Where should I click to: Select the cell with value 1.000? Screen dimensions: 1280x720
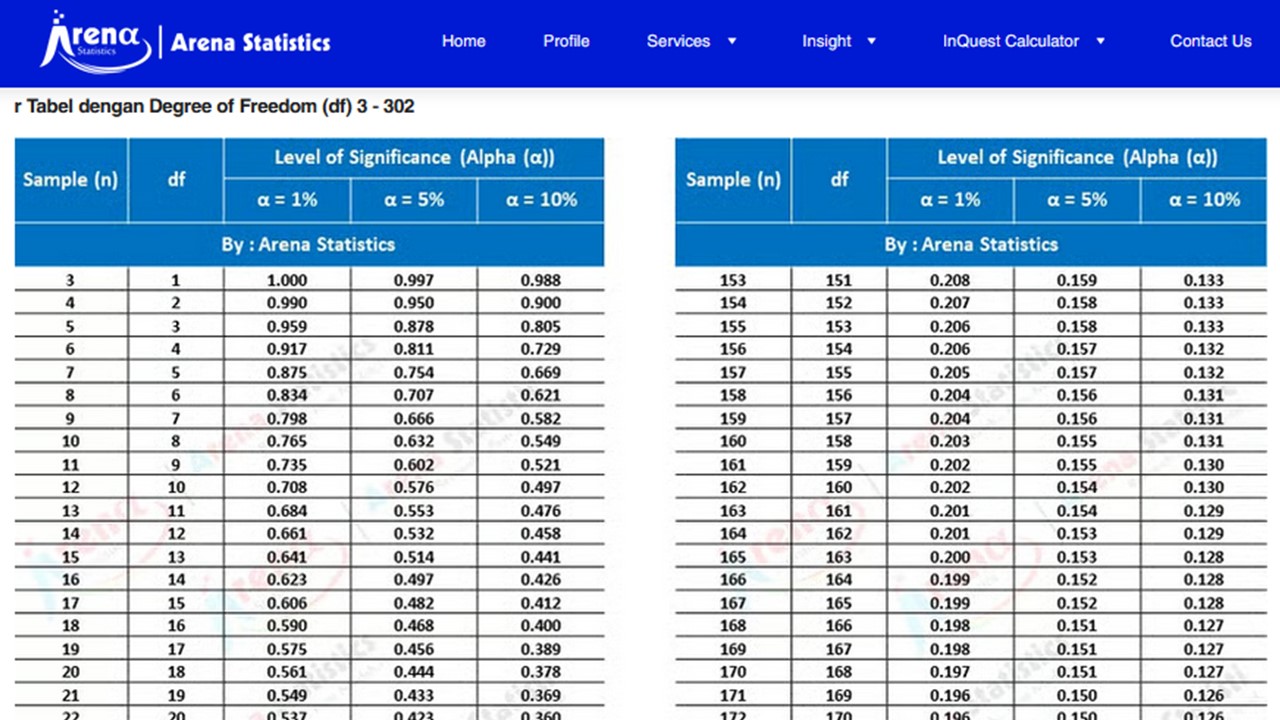287,280
